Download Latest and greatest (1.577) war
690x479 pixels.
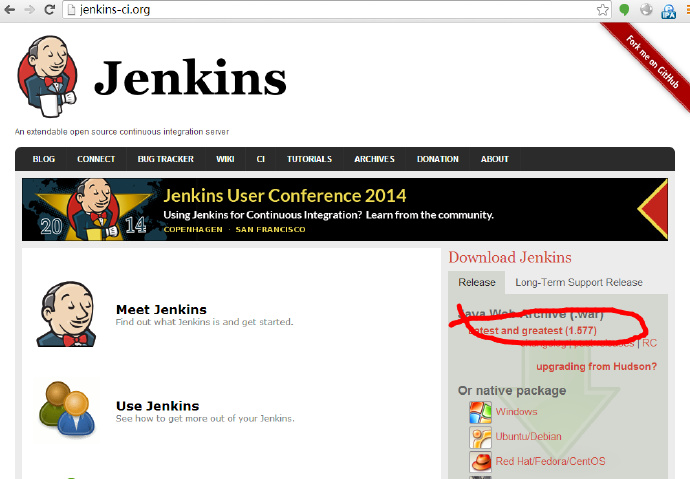tap(532, 331)
